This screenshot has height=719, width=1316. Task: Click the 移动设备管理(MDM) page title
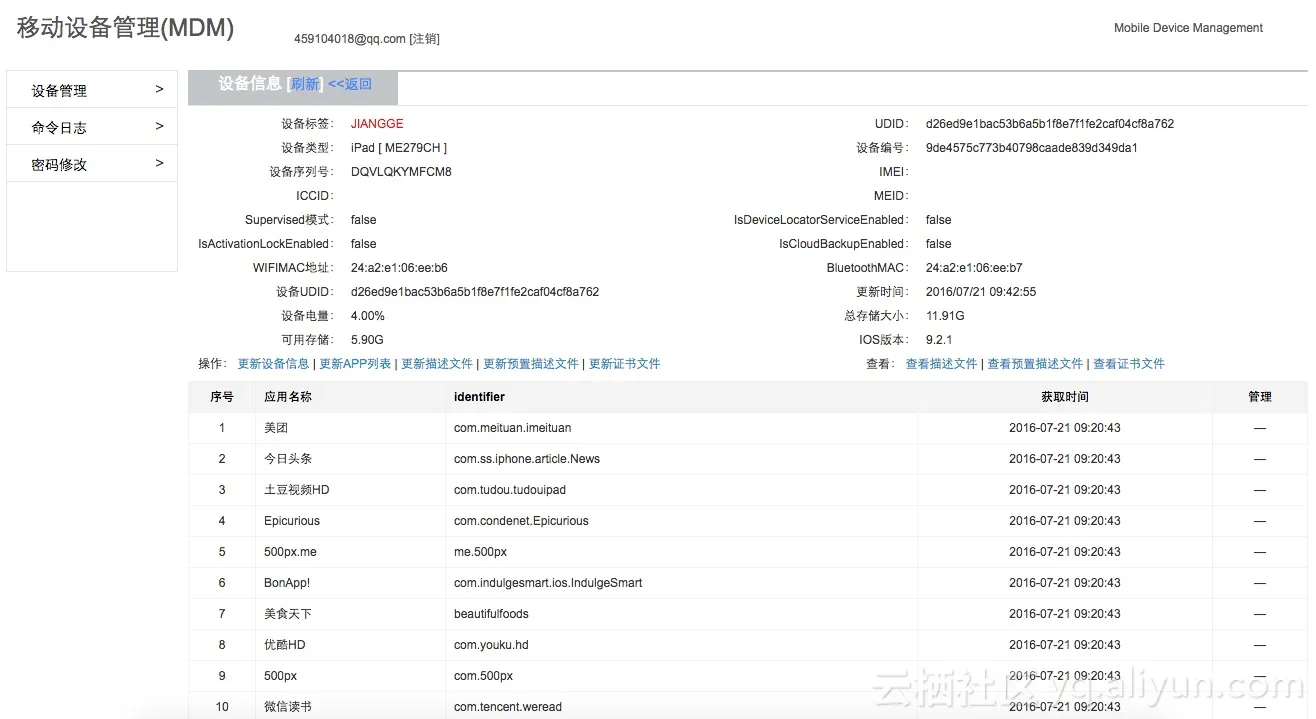coord(125,28)
